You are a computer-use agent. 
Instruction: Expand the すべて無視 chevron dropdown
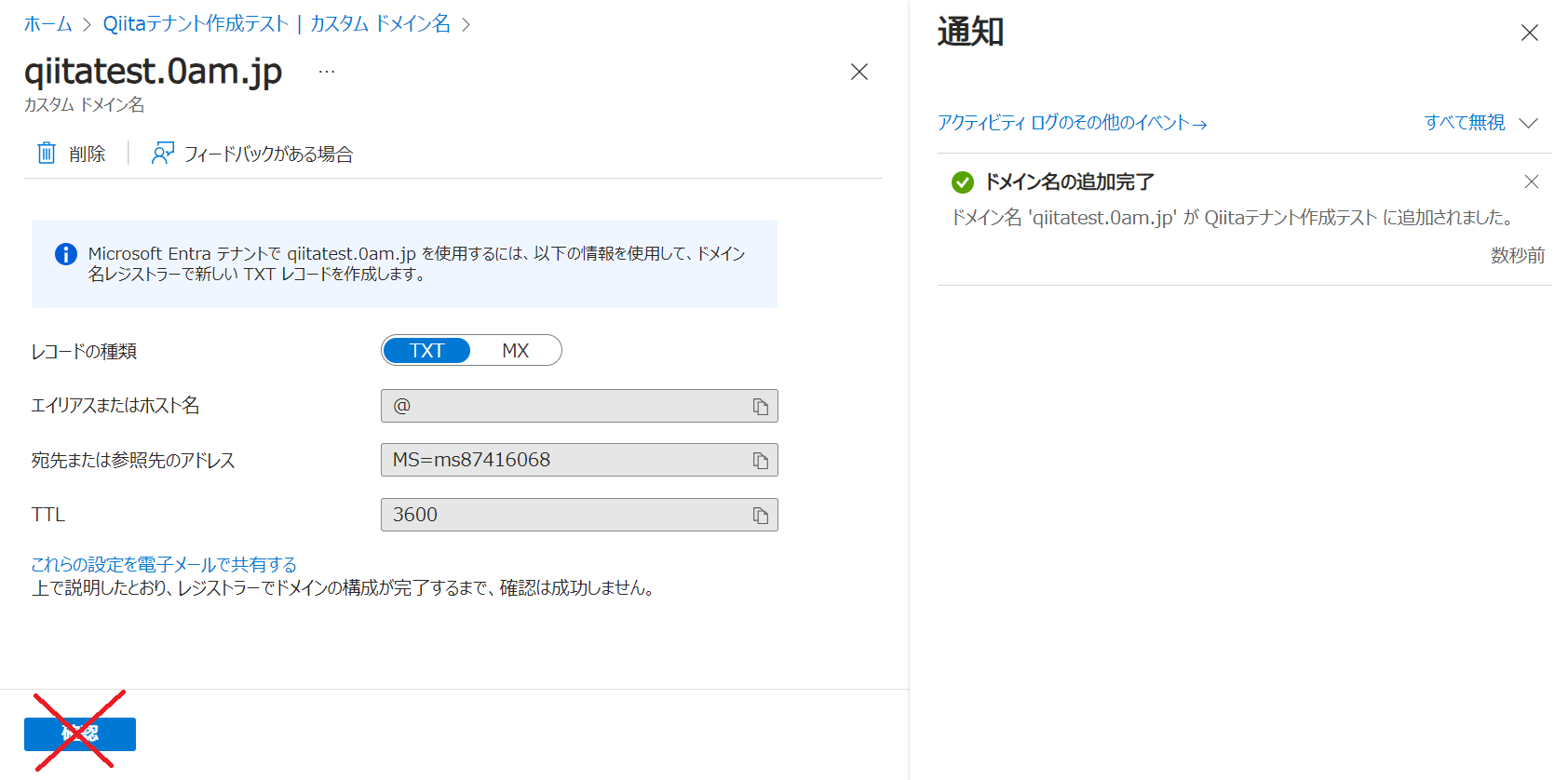coord(1529,123)
